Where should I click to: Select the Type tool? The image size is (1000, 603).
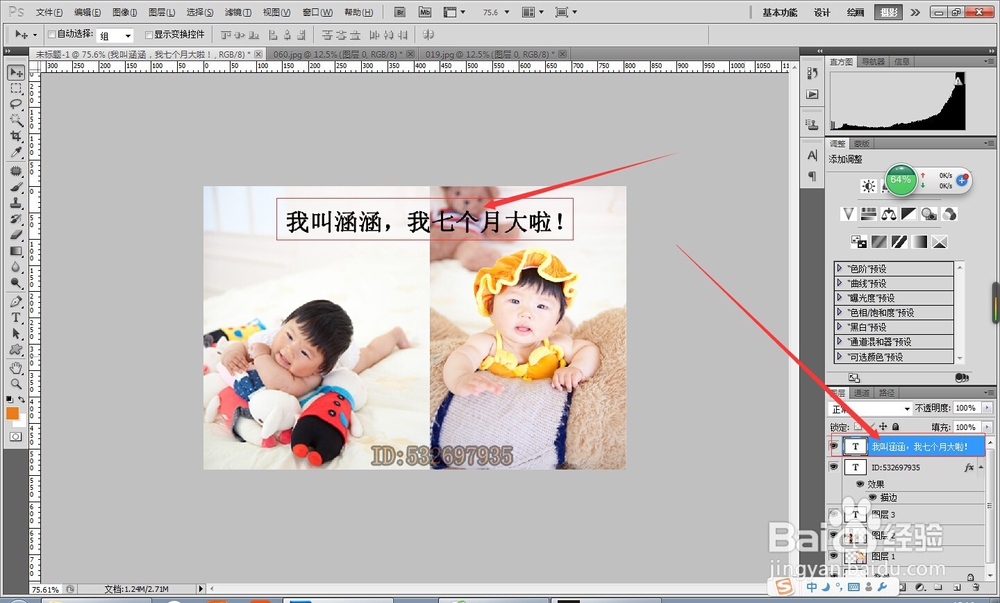[14, 317]
